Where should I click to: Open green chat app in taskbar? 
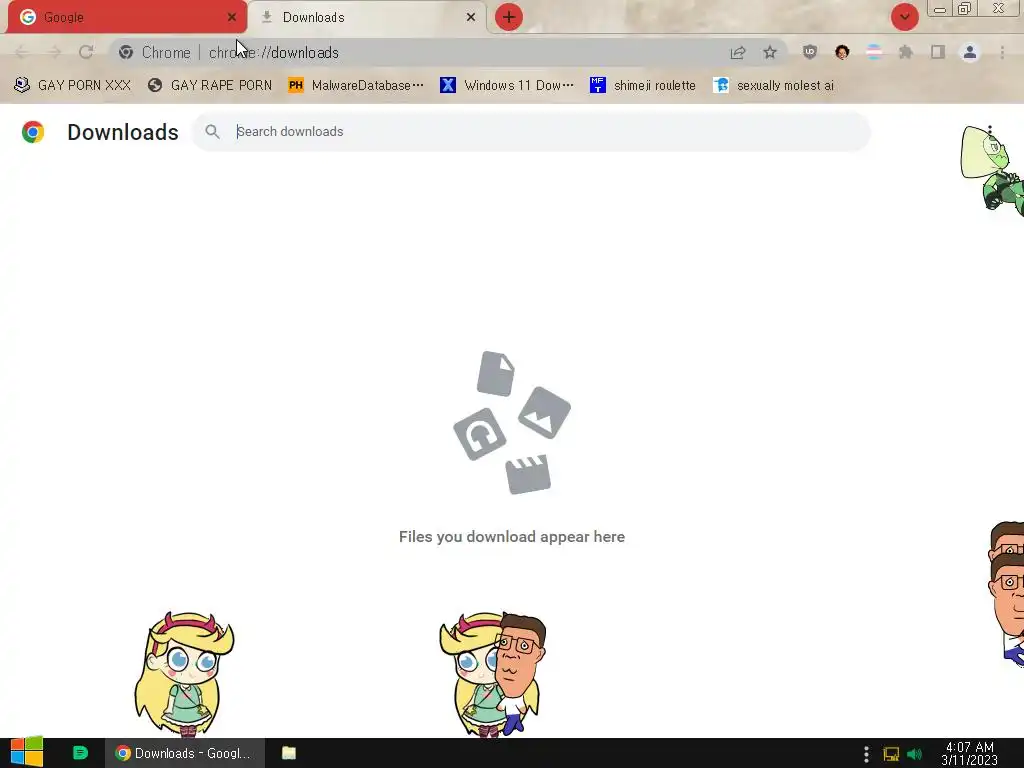coord(80,753)
